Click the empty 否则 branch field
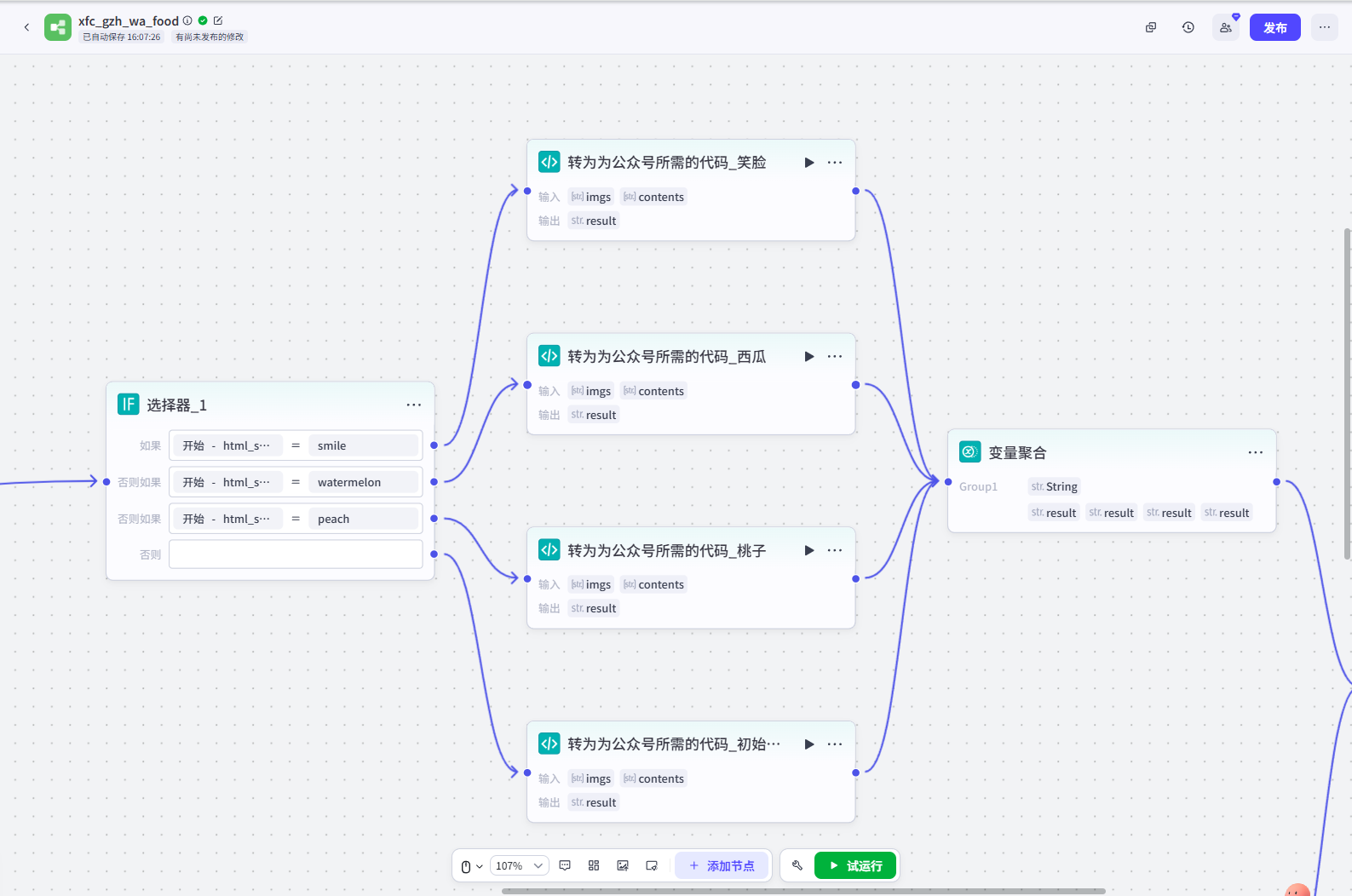The width and height of the screenshot is (1352, 896). [296, 554]
